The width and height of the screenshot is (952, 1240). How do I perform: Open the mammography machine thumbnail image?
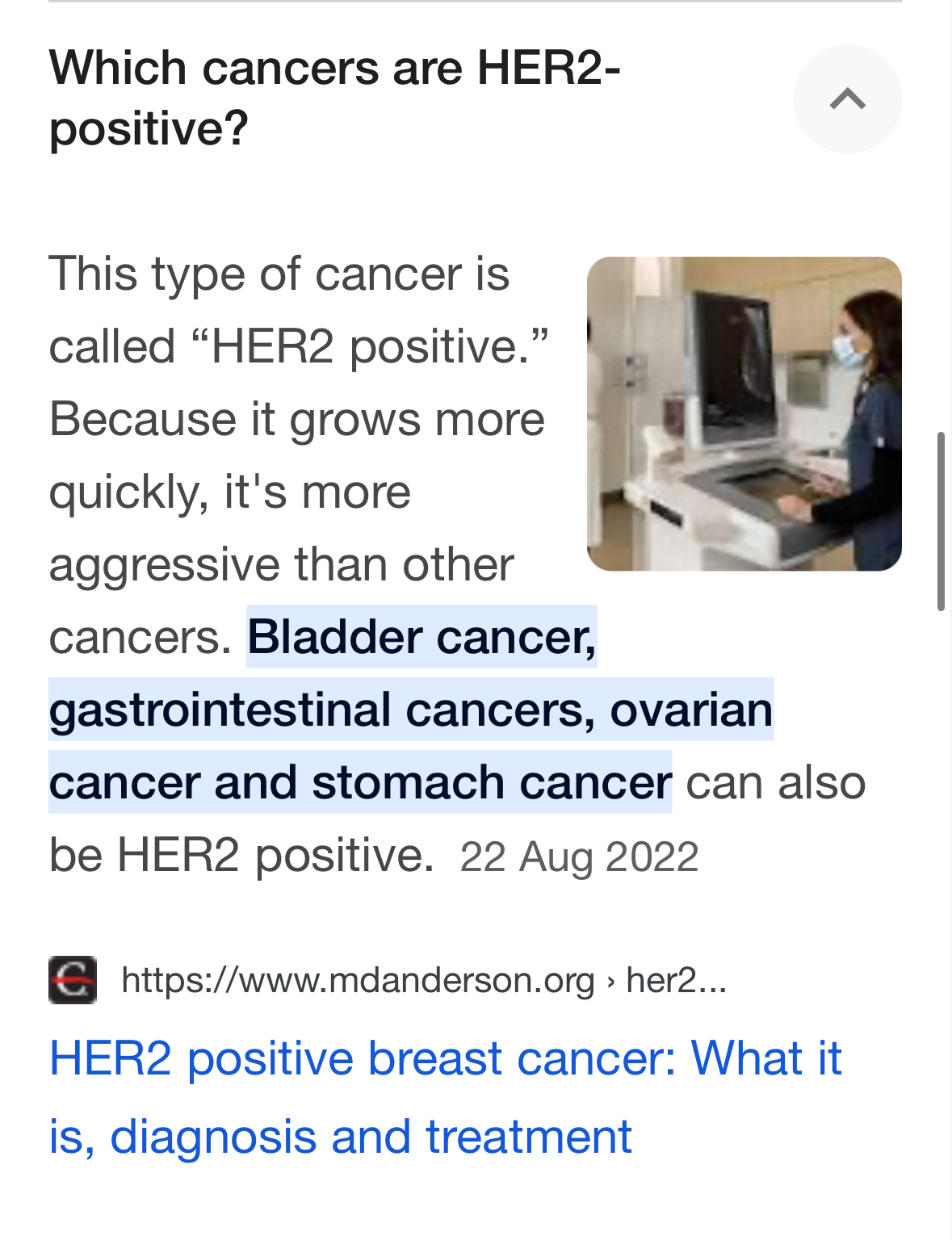[x=744, y=414]
